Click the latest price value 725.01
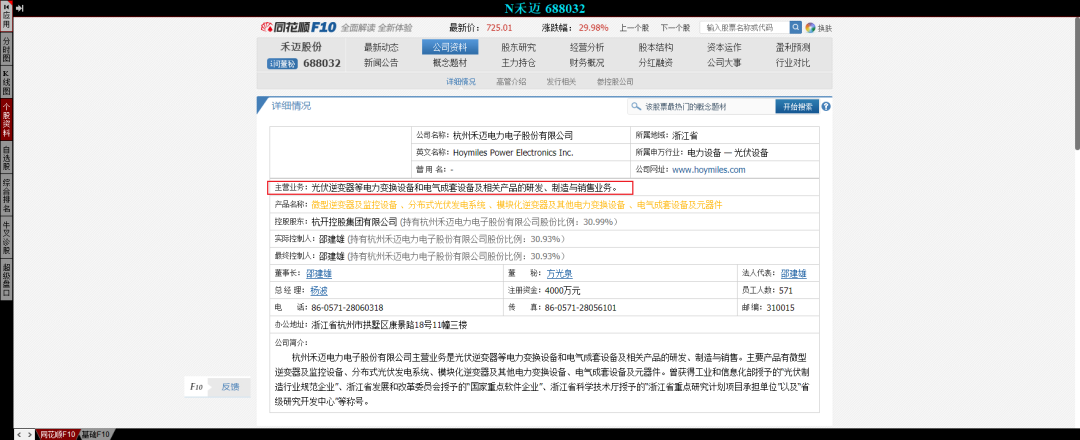Viewport: 1080px width, 440px height. [499, 28]
